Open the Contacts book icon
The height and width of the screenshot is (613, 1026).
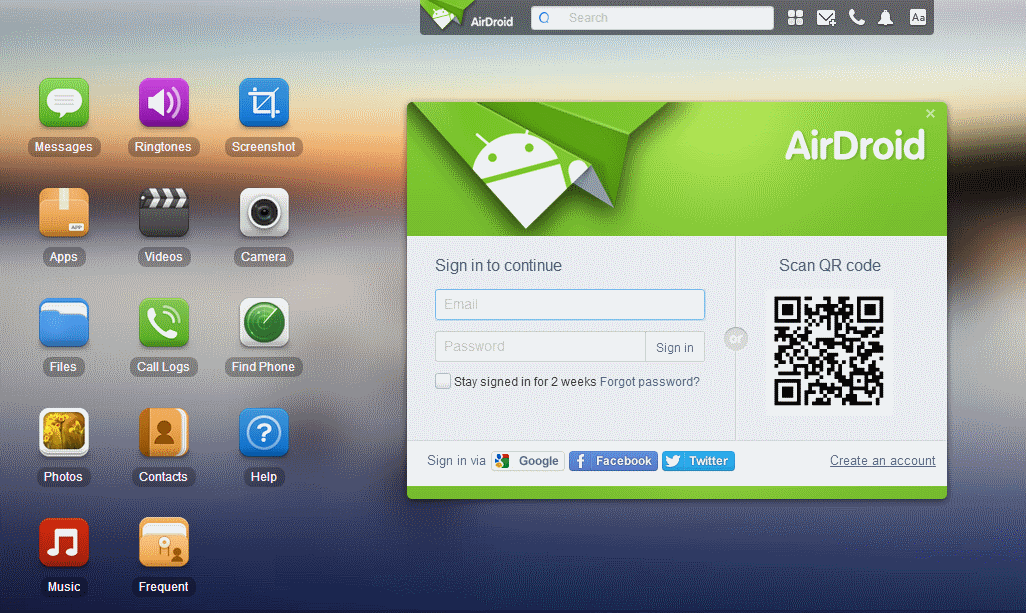tap(164, 432)
